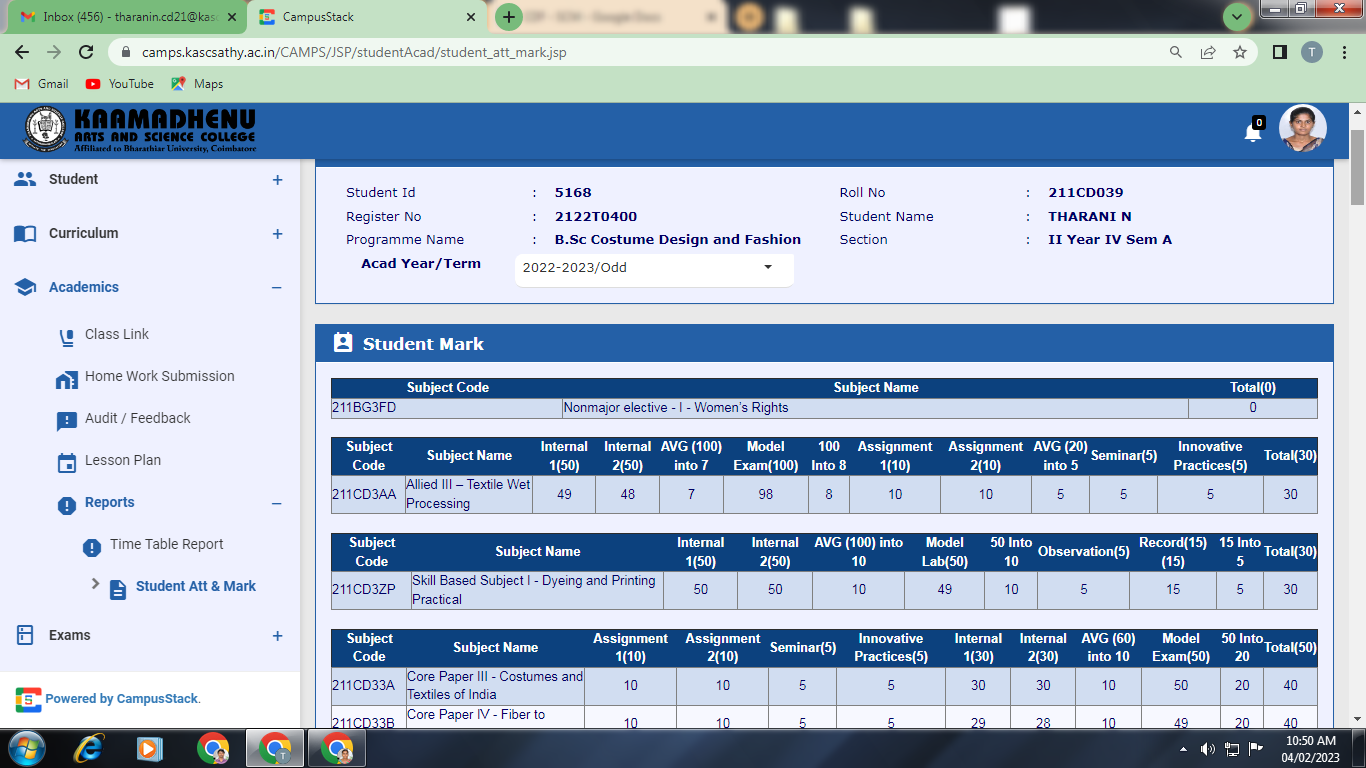1366x768 pixels.
Task: Open the media player taskbar icon
Action: 150,748
